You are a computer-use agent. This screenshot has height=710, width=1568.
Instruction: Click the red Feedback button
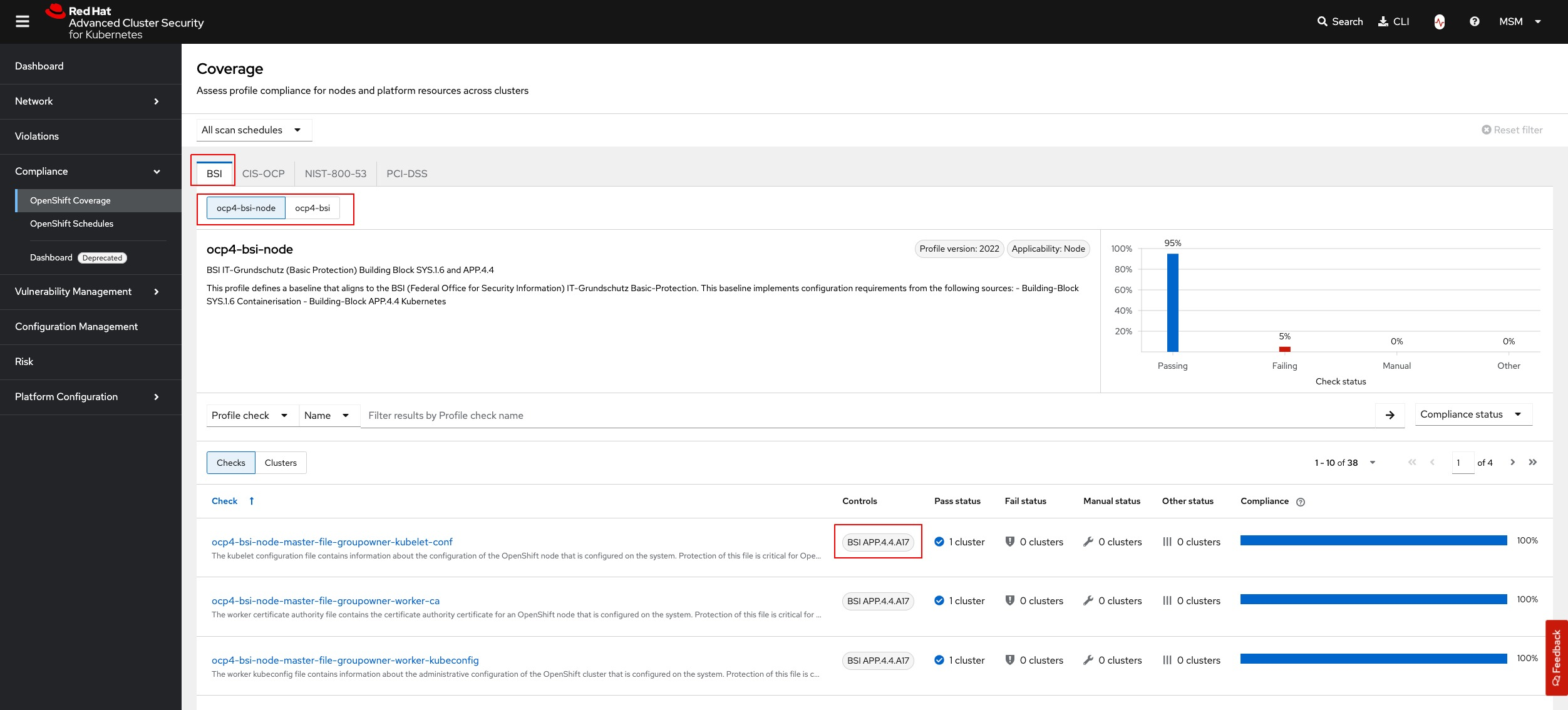coord(1556,657)
